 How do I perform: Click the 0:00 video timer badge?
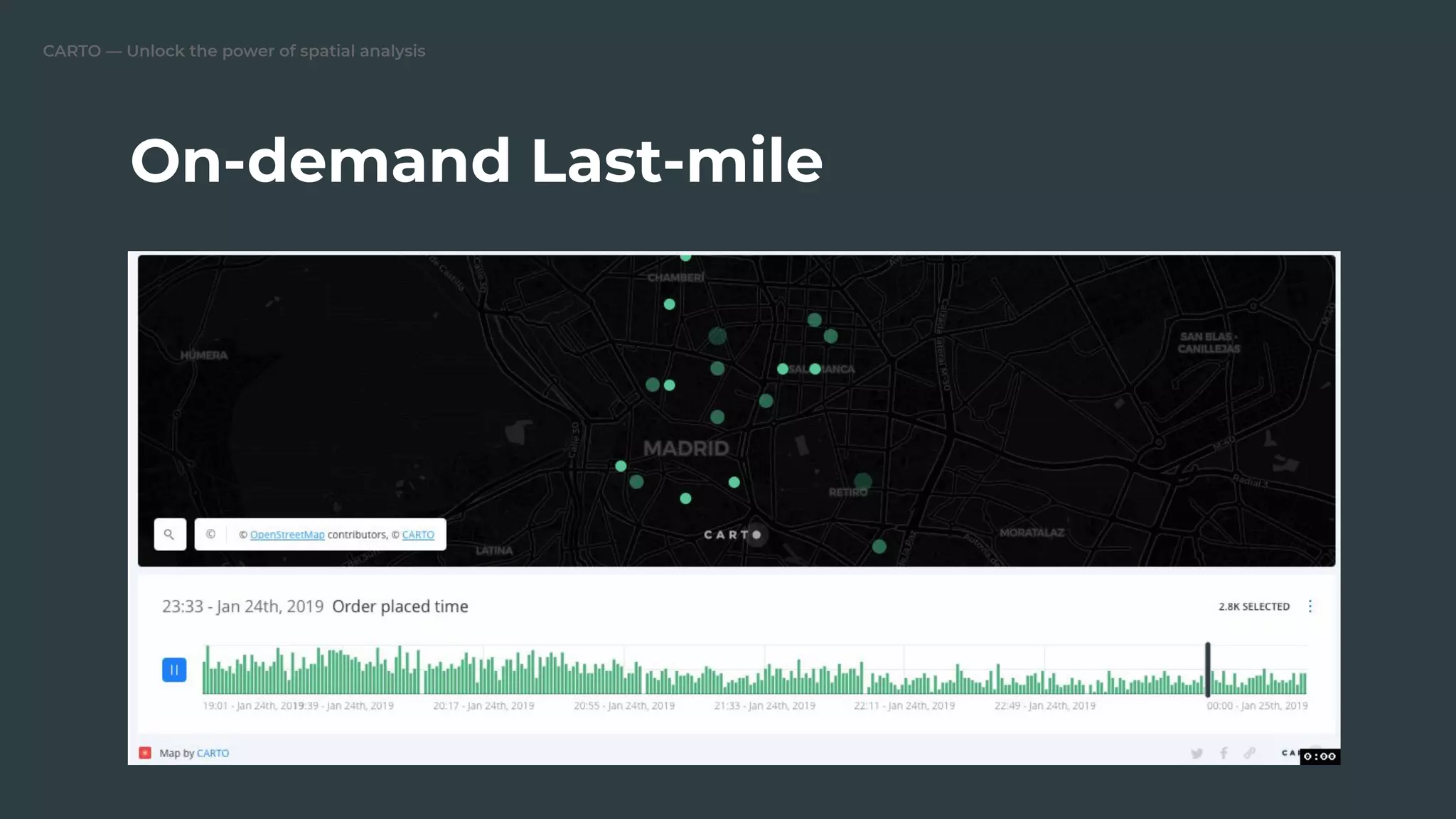(1320, 756)
